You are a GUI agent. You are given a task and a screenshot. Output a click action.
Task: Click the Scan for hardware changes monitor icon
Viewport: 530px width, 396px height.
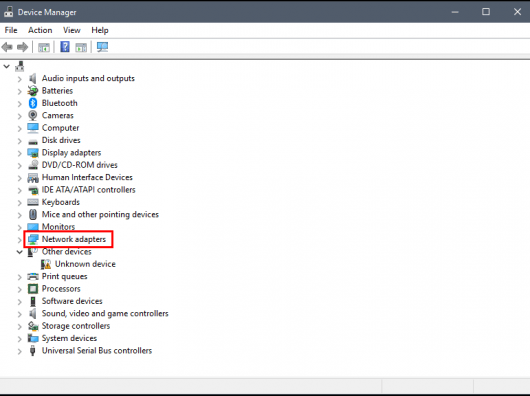[x=102, y=47]
